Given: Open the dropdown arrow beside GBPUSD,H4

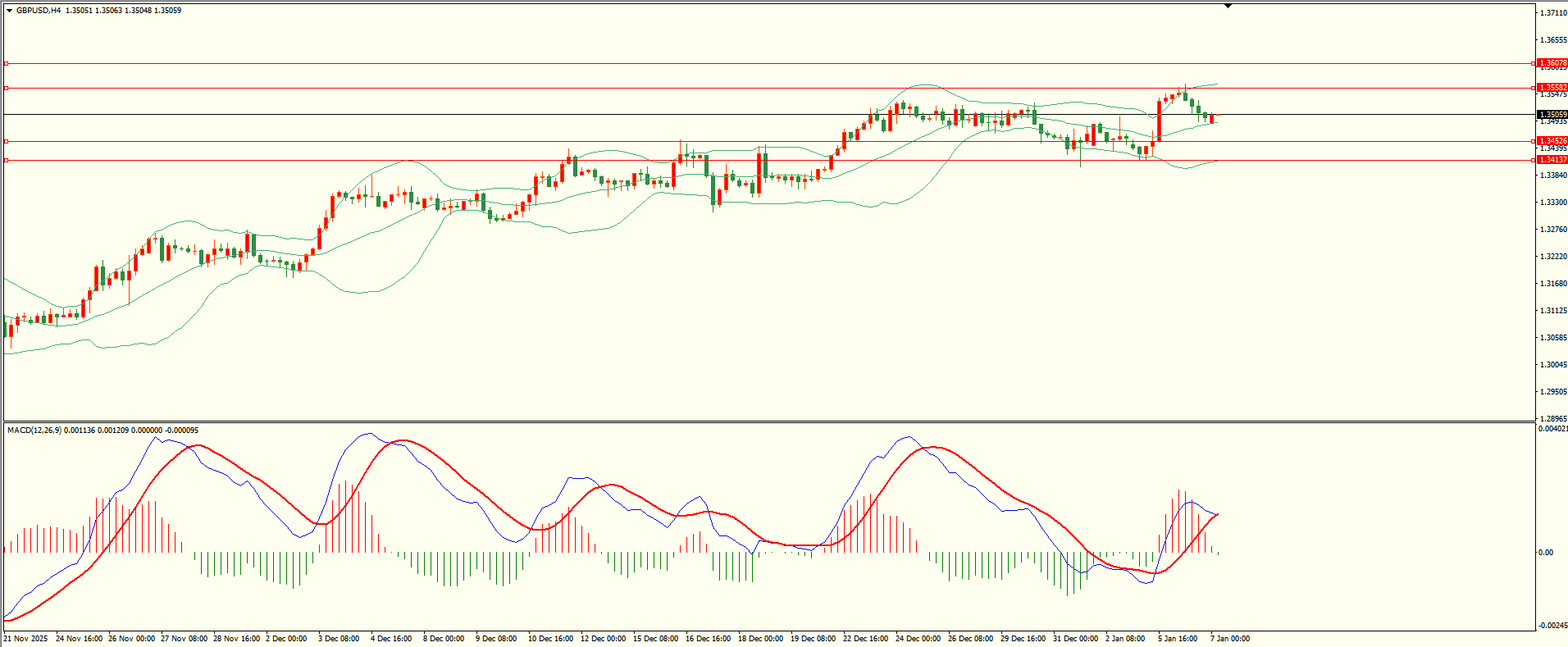Looking at the screenshot, I should click(x=9, y=11).
